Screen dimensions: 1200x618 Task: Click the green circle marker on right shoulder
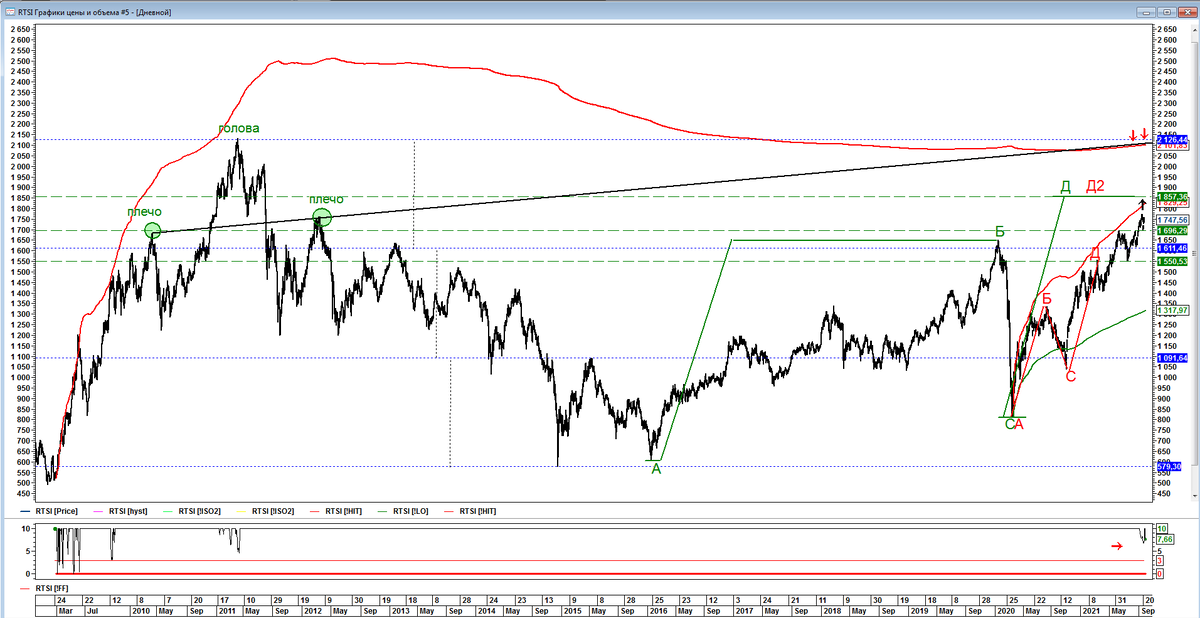[322, 217]
